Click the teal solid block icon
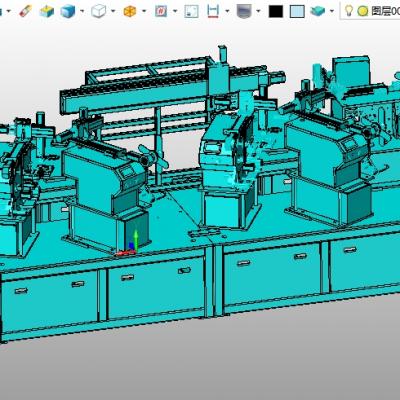 tap(317, 11)
